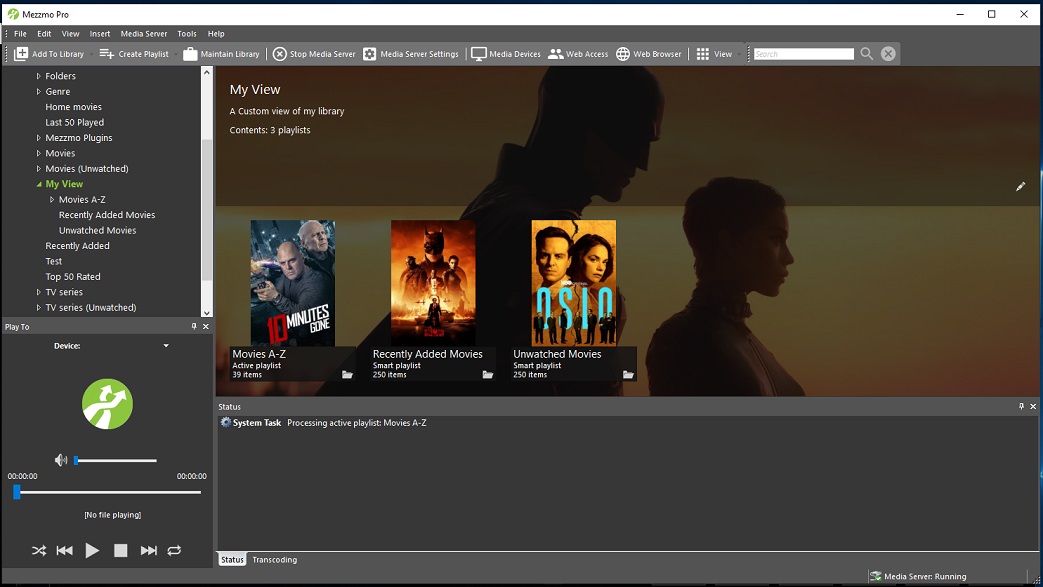The width and height of the screenshot is (1043, 587).
Task: Skip to previous track
Action: tap(65, 550)
